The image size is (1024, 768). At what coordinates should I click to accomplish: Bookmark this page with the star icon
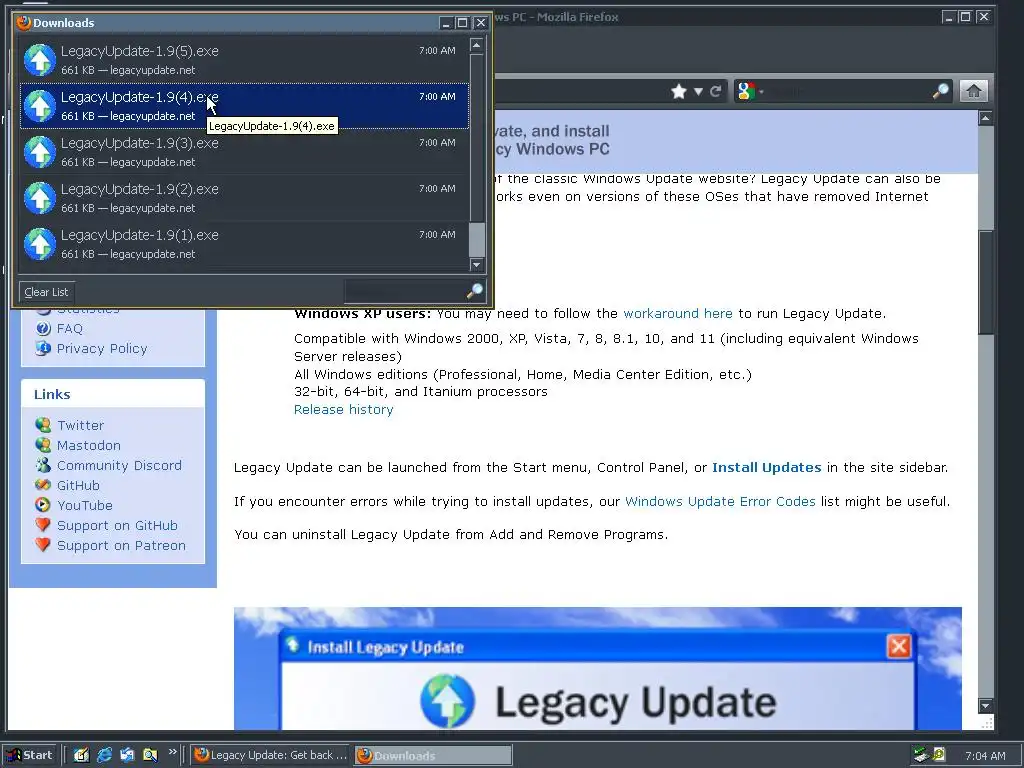[x=679, y=91]
